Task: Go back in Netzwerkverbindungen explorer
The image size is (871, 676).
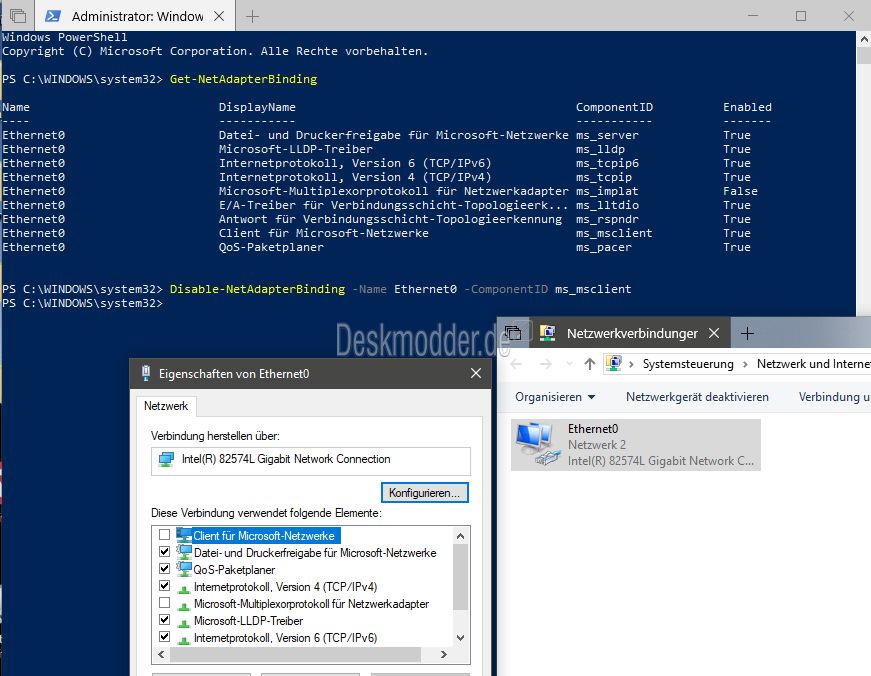Action: point(516,364)
